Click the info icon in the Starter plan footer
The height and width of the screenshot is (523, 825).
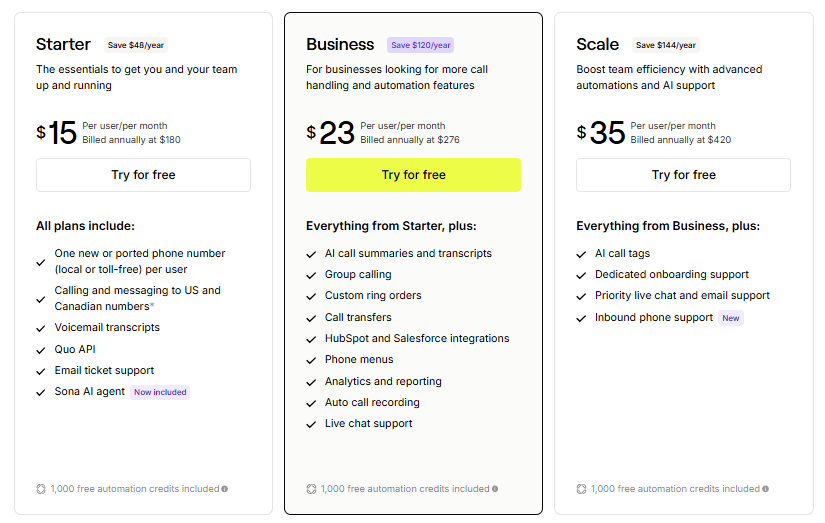pyautogui.click(x=225, y=489)
